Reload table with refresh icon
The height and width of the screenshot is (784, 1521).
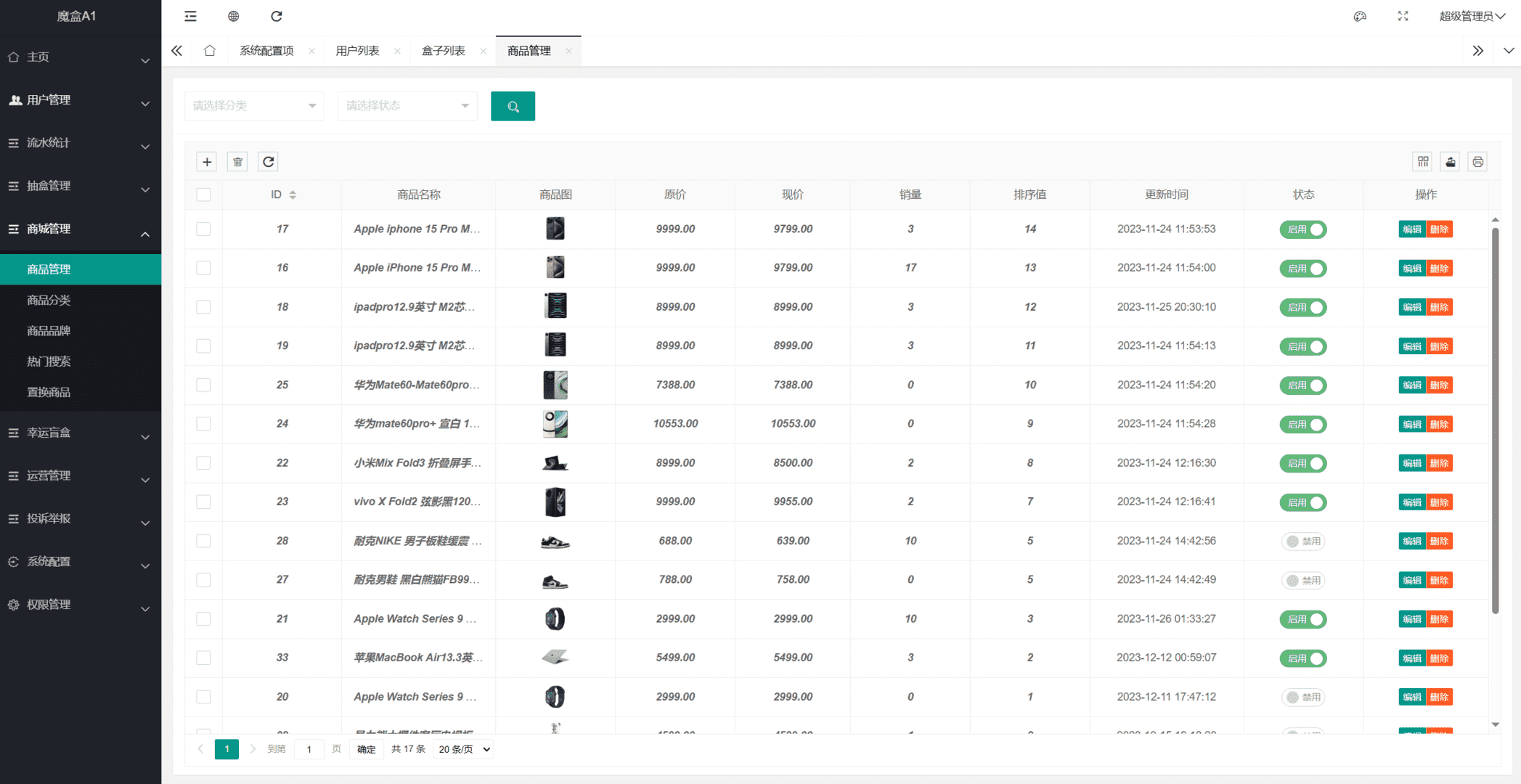(x=268, y=162)
